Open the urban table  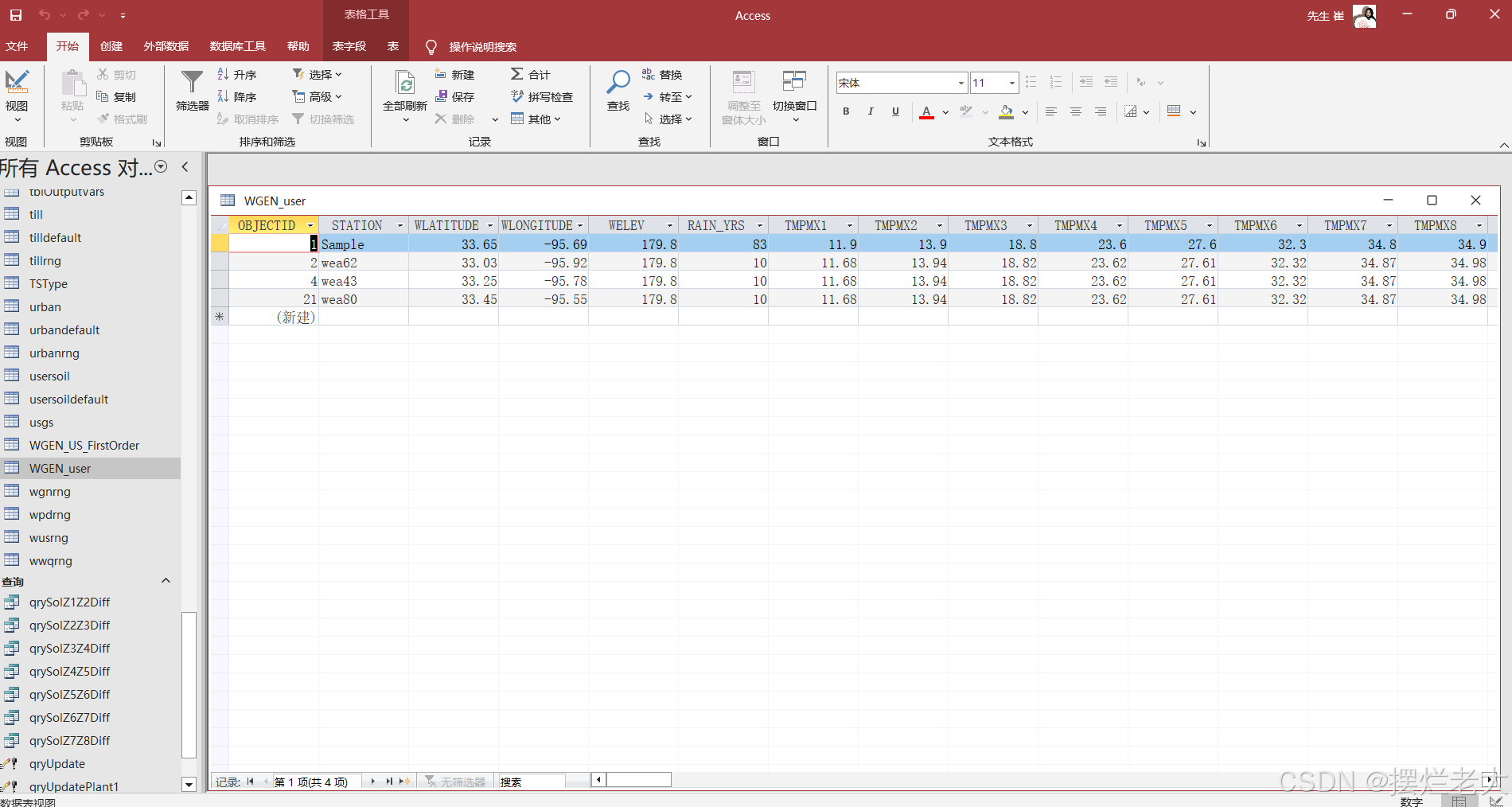(45, 307)
